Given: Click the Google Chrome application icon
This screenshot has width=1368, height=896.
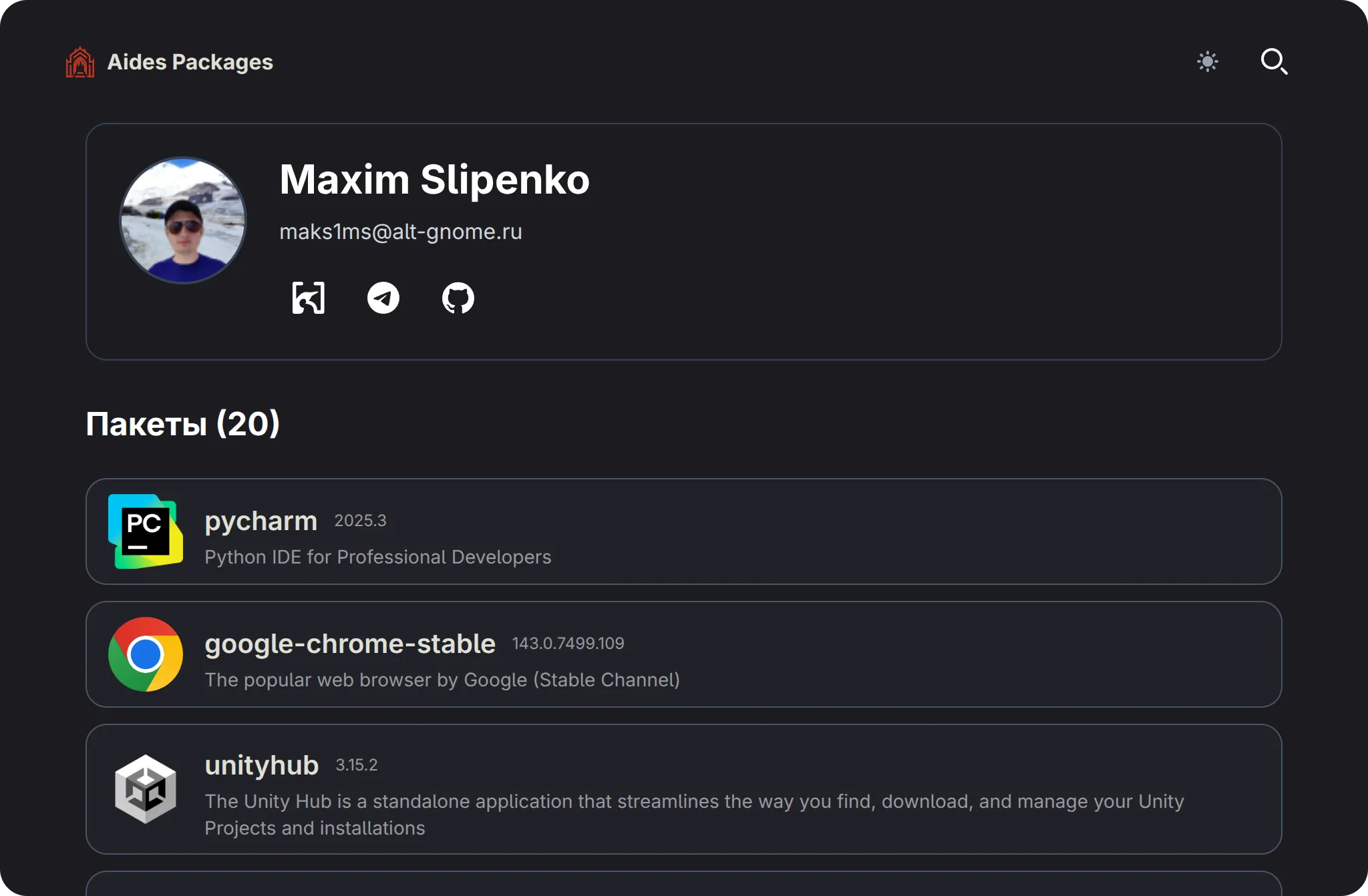Looking at the screenshot, I should pos(146,654).
